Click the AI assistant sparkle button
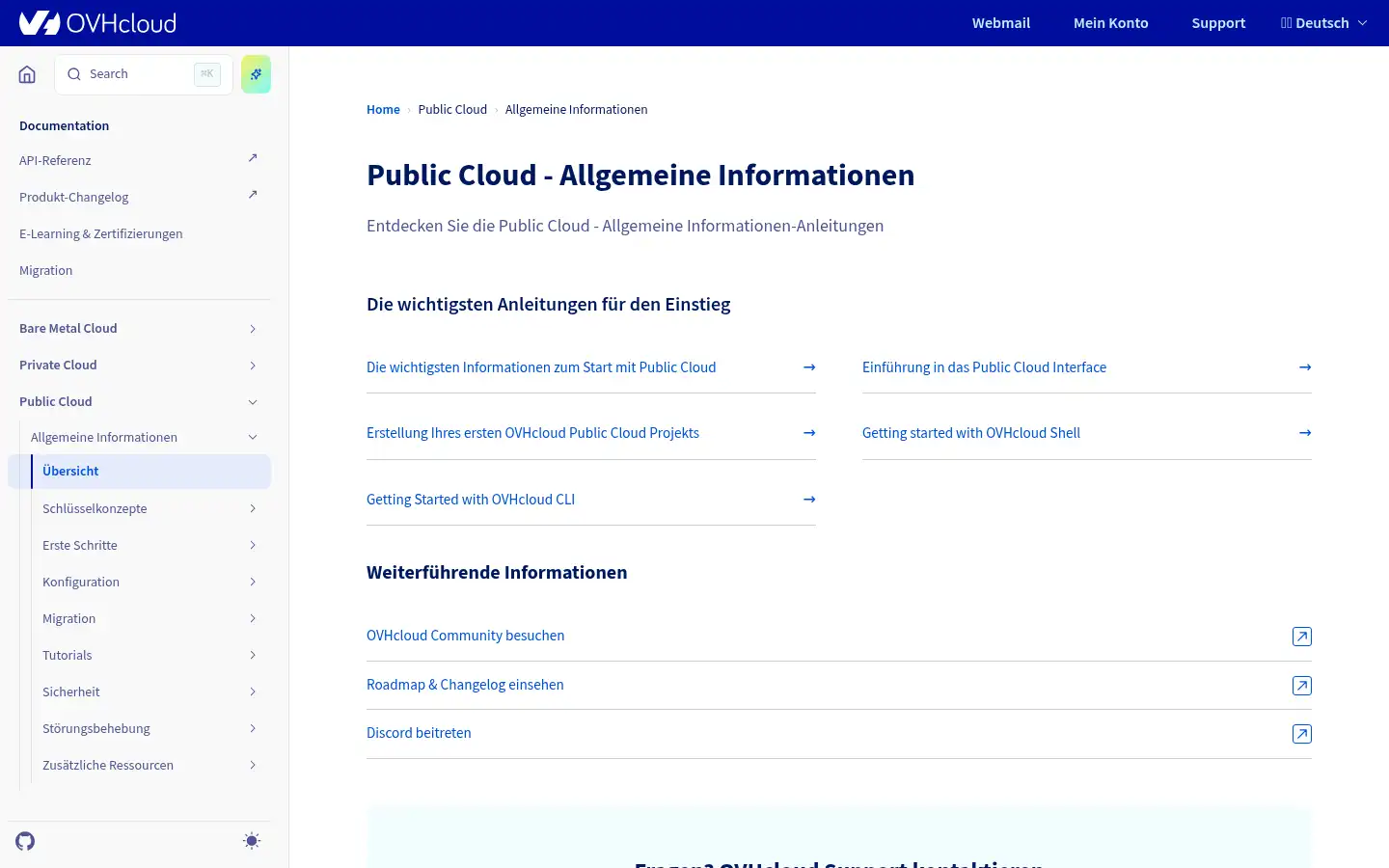This screenshot has width=1389, height=868. (256, 74)
